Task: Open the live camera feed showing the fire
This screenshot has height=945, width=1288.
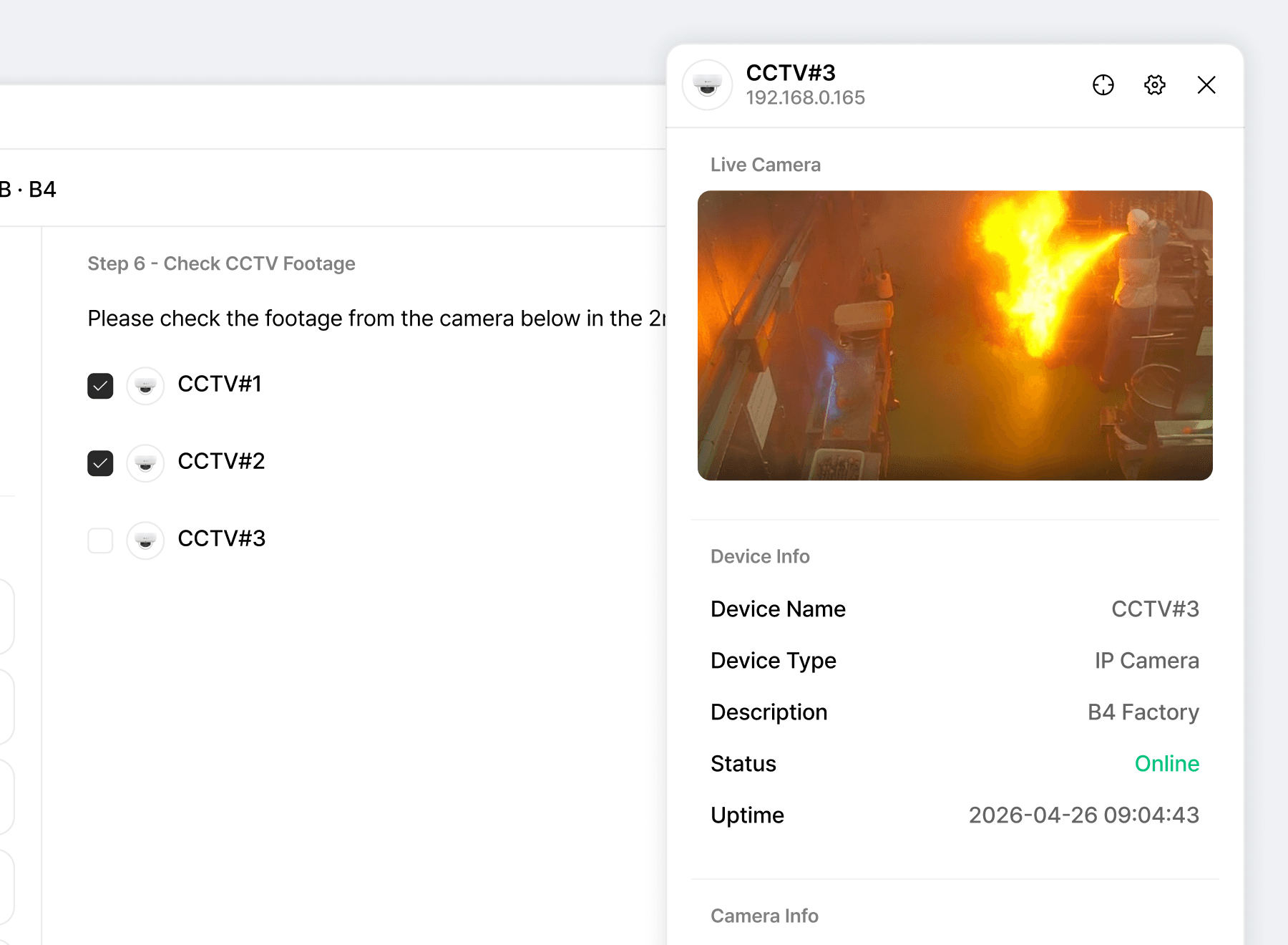Action: 955,335
